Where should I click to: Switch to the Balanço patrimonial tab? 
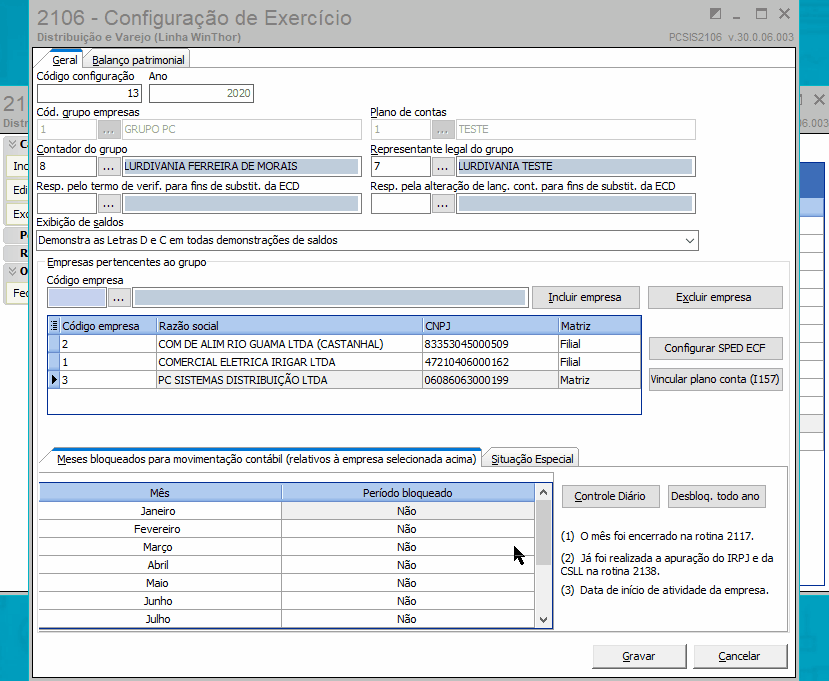coord(137,60)
